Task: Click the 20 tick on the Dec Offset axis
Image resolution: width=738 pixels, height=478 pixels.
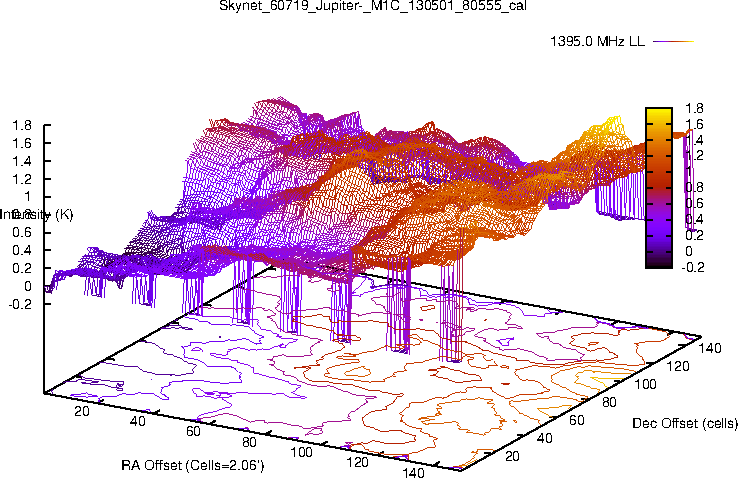Action: [x=512, y=456]
